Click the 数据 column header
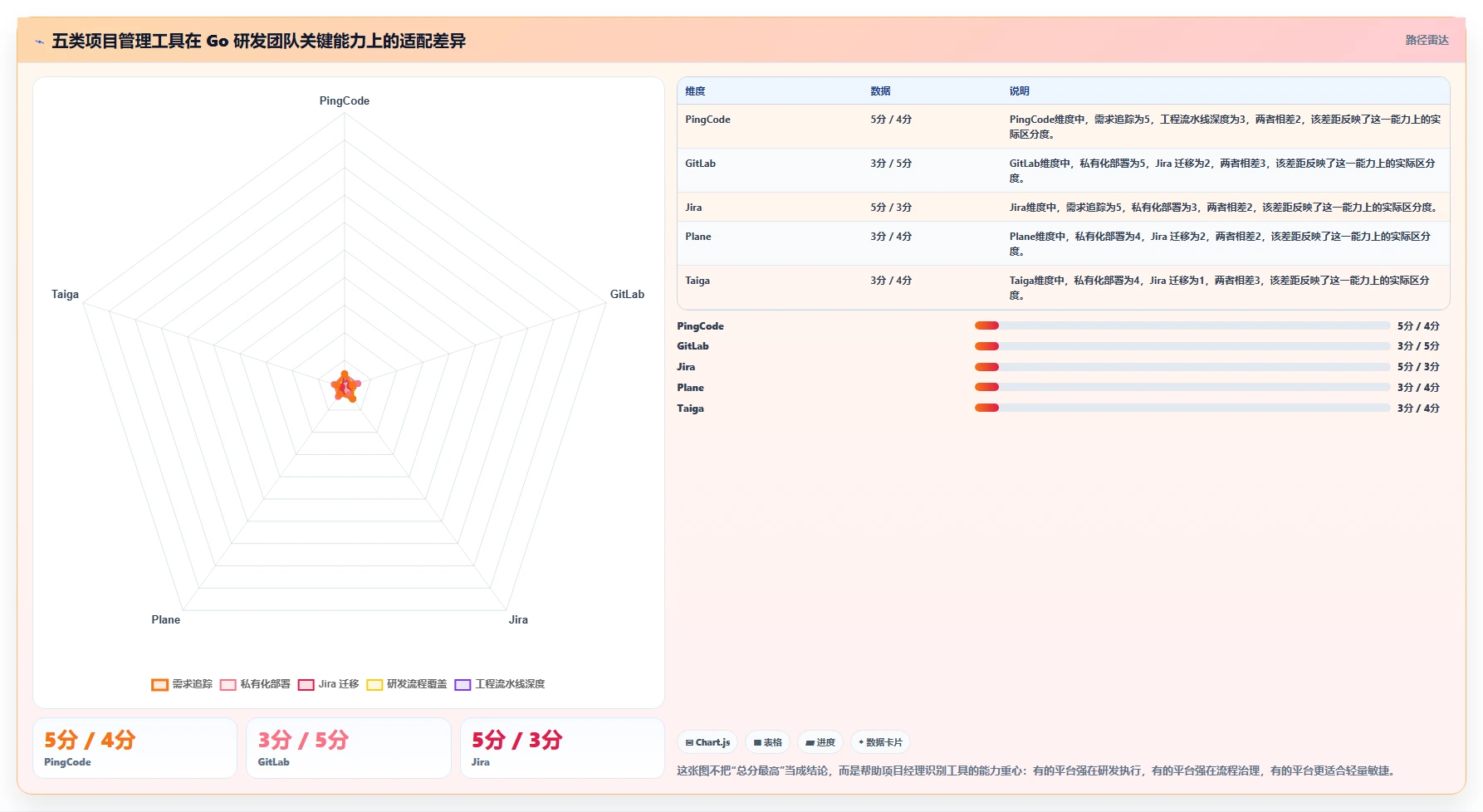Screen dimensions: 1483x812 [x=880, y=91]
